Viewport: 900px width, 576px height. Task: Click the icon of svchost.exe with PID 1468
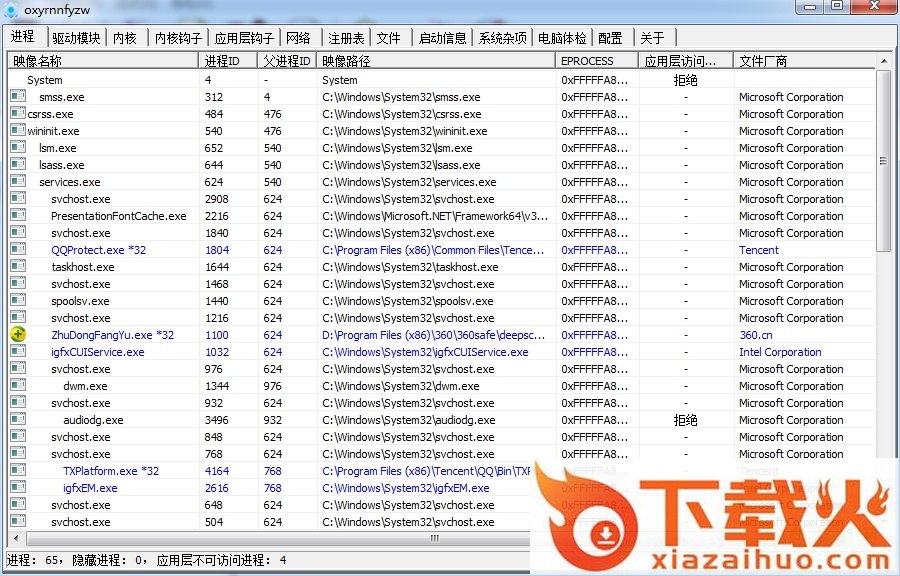click(x=18, y=283)
